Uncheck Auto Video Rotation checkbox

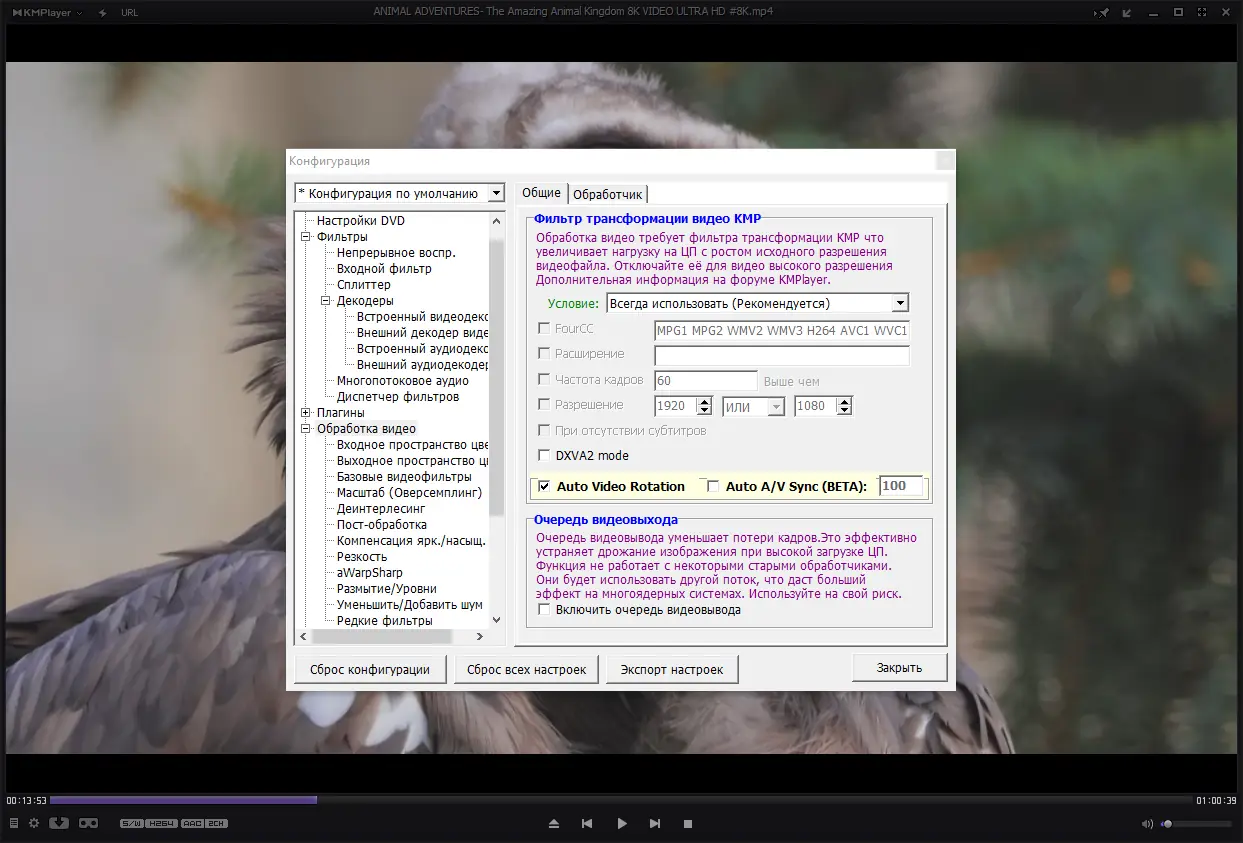(x=544, y=487)
